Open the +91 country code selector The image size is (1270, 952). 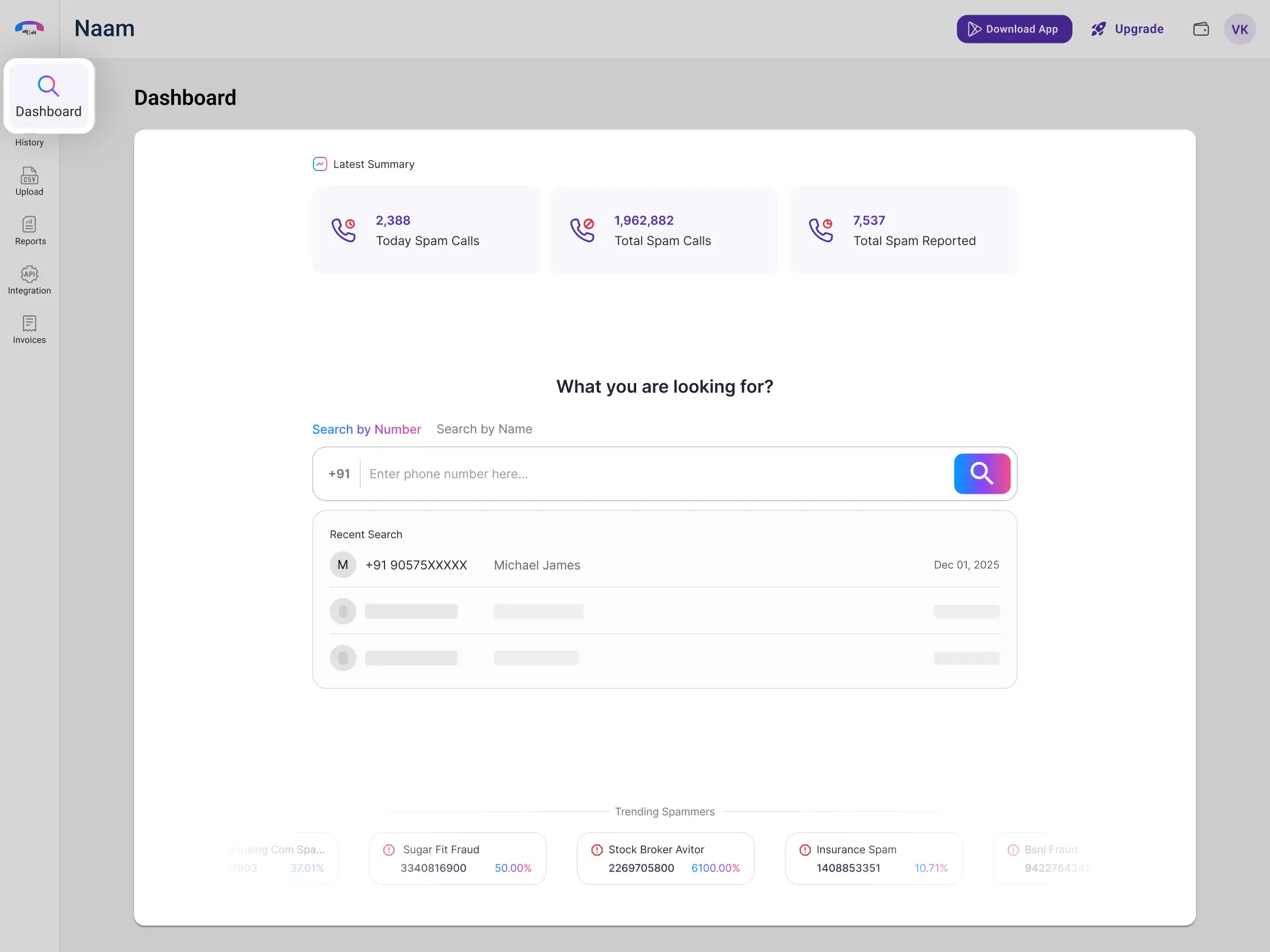coord(339,474)
